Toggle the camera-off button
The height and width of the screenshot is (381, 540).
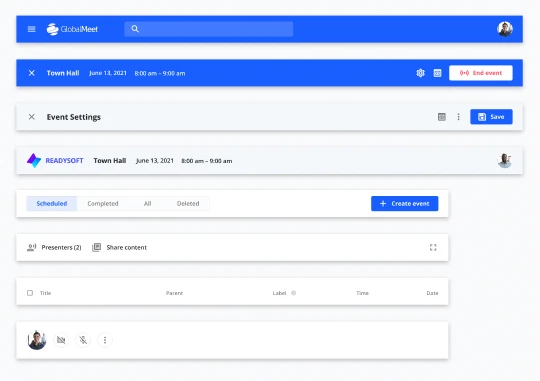click(61, 340)
